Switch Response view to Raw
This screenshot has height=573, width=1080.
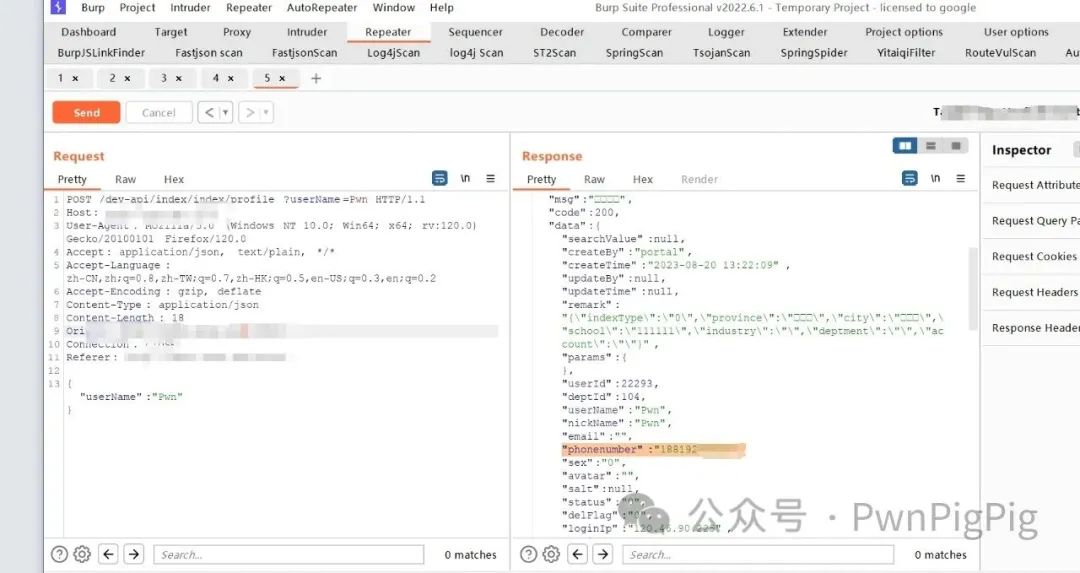click(x=594, y=179)
